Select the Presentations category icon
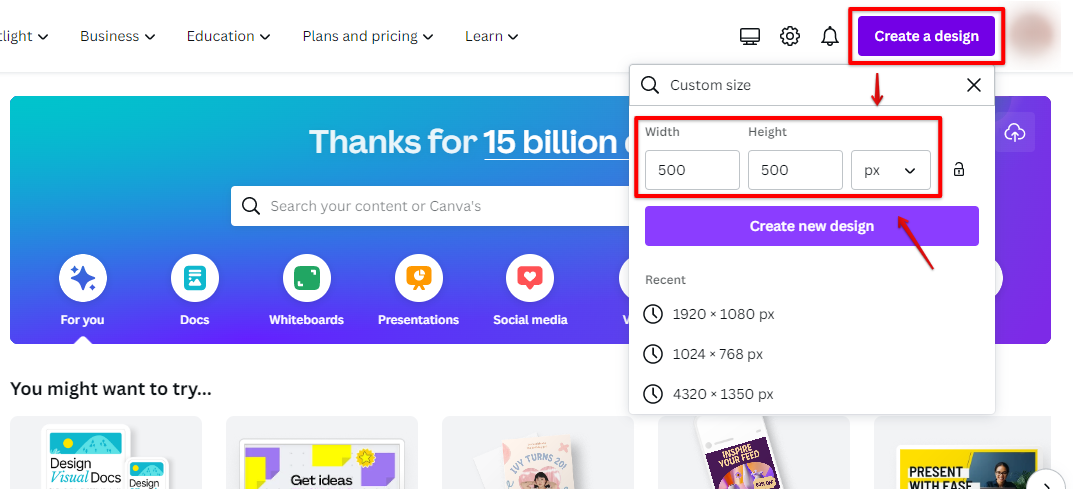 pyautogui.click(x=418, y=278)
